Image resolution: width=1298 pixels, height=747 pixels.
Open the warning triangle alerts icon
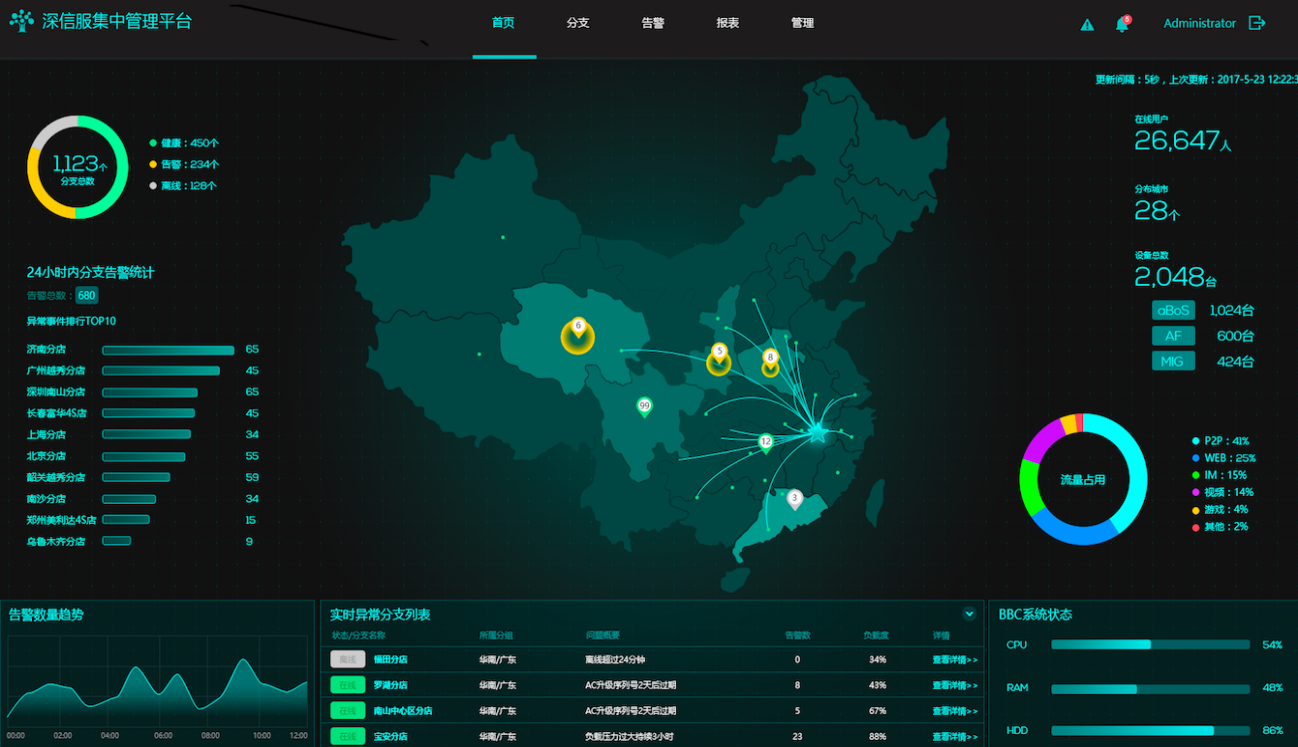1087,25
